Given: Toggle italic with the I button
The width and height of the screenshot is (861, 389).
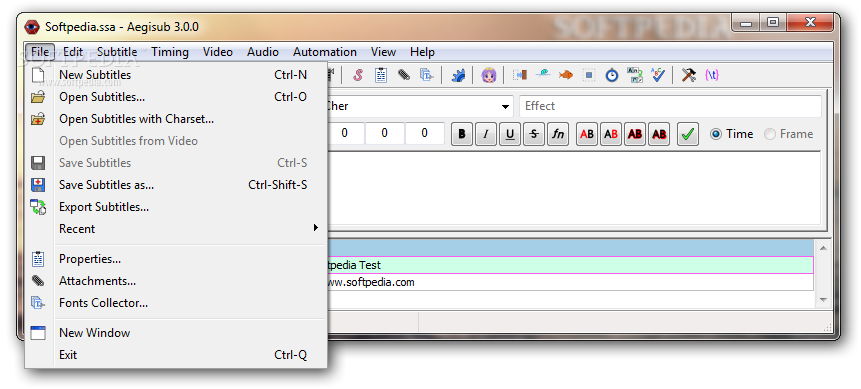Looking at the screenshot, I should pyautogui.click(x=486, y=134).
